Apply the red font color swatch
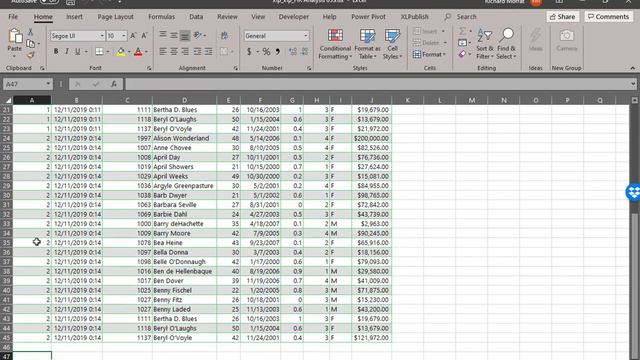 [x=138, y=52]
